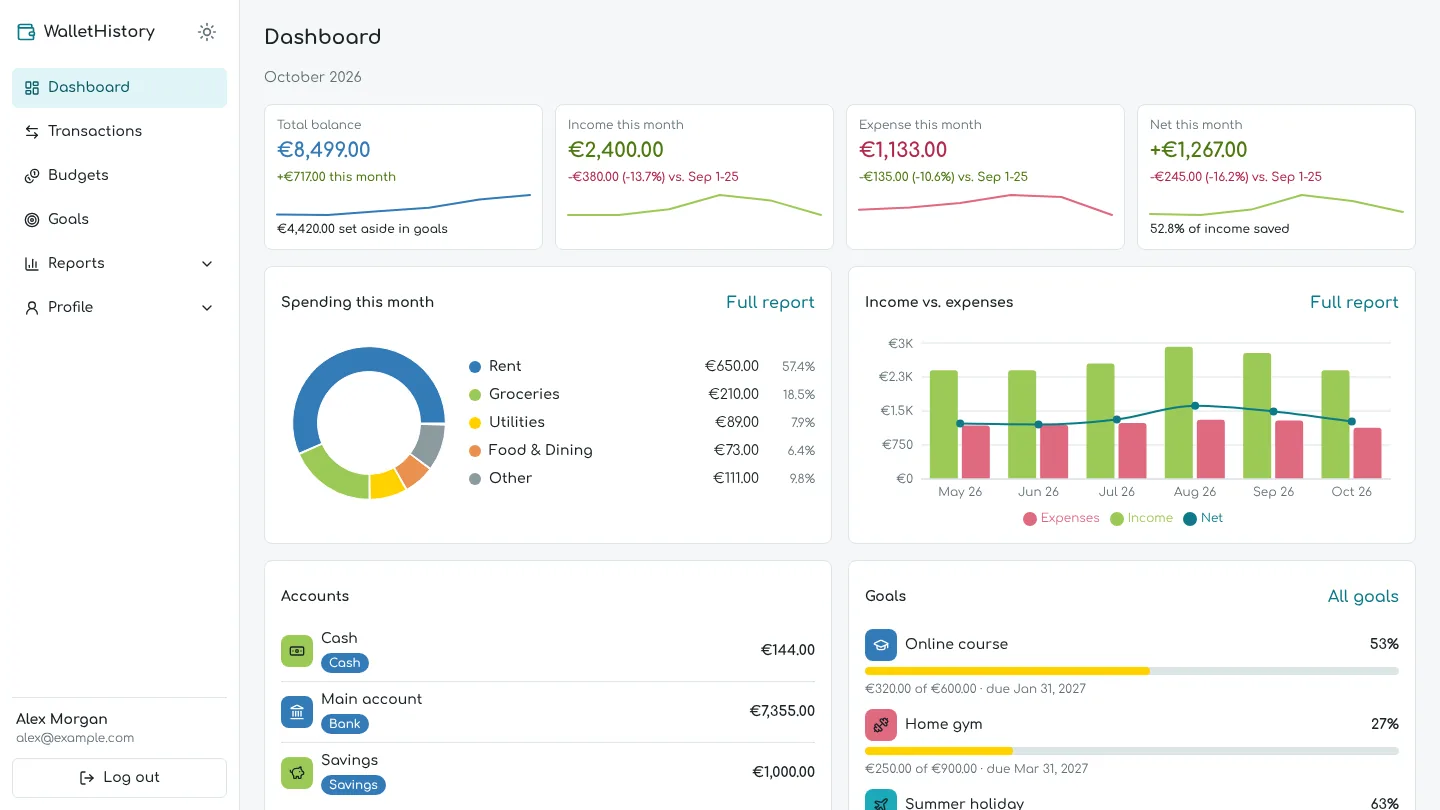The image size is (1440, 810).
Task: Toggle the Expenses series in chart legend
Action: click(x=1061, y=519)
